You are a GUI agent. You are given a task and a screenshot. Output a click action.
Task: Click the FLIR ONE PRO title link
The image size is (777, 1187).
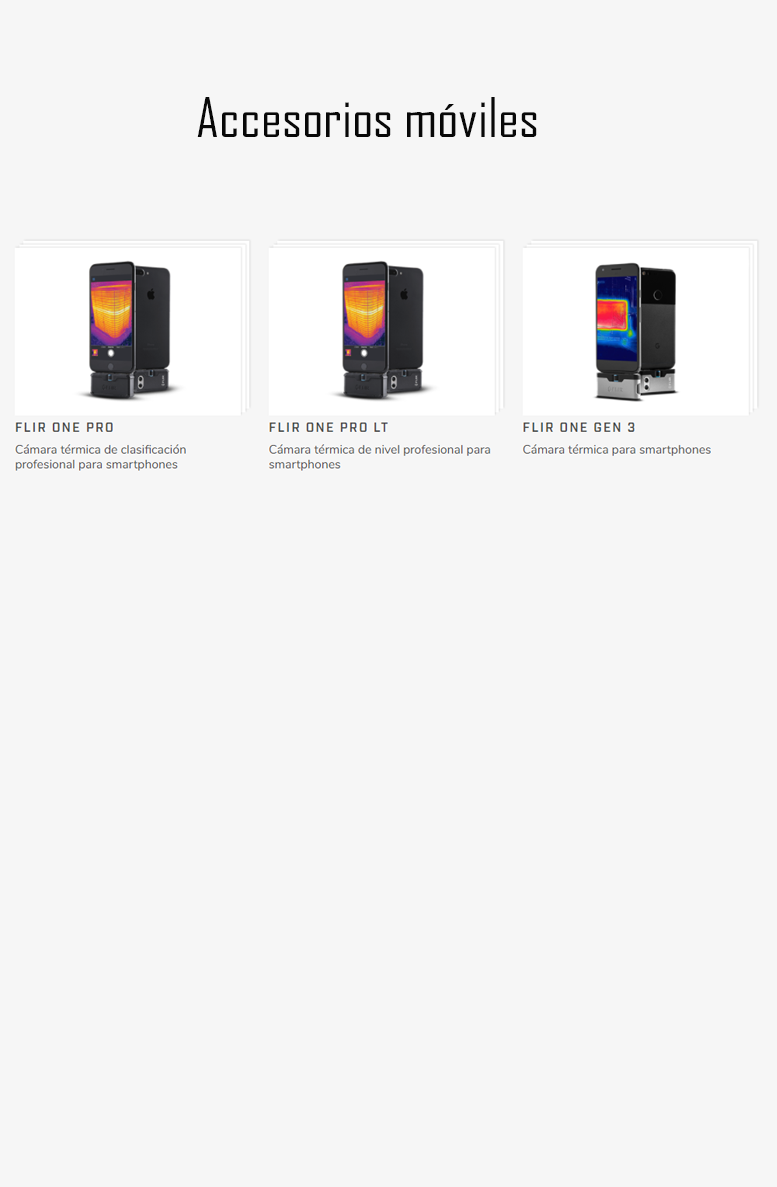tap(64, 428)
